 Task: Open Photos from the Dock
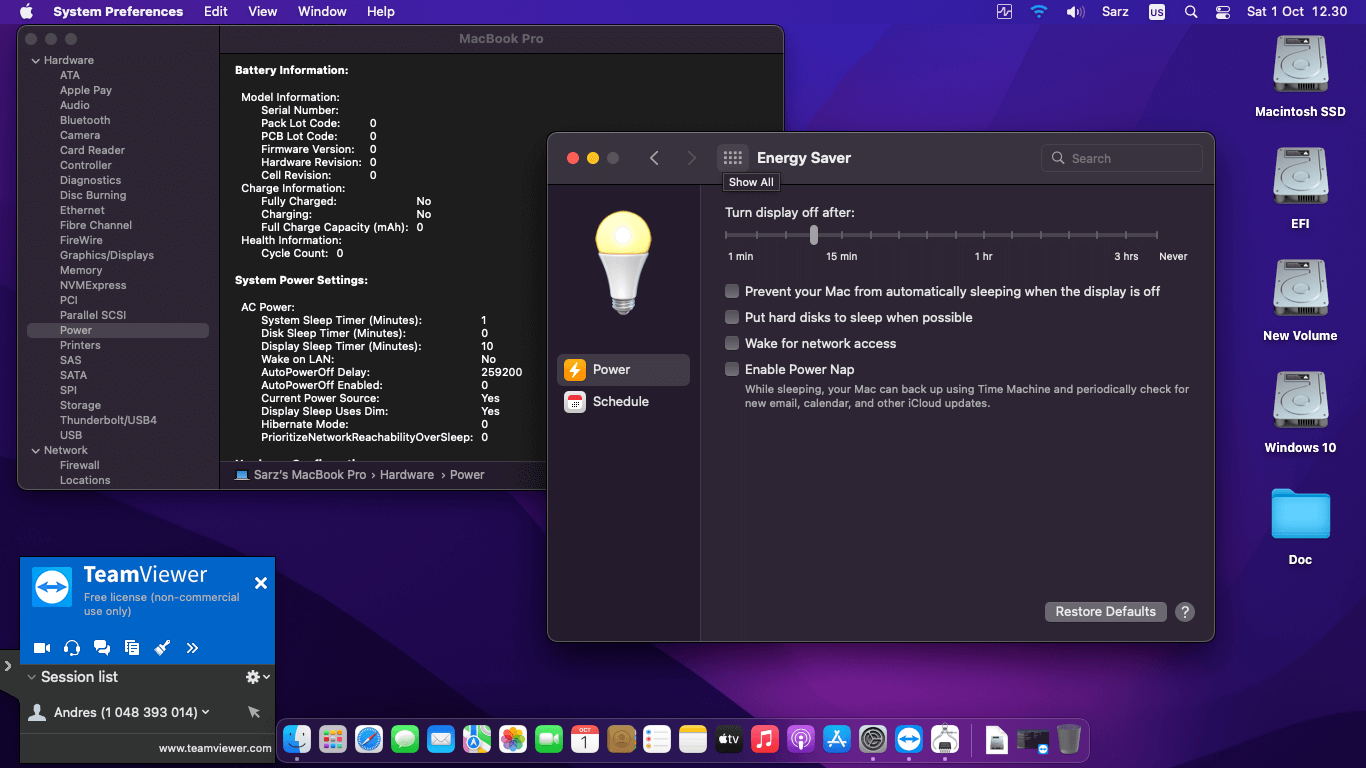click(513, 739)
